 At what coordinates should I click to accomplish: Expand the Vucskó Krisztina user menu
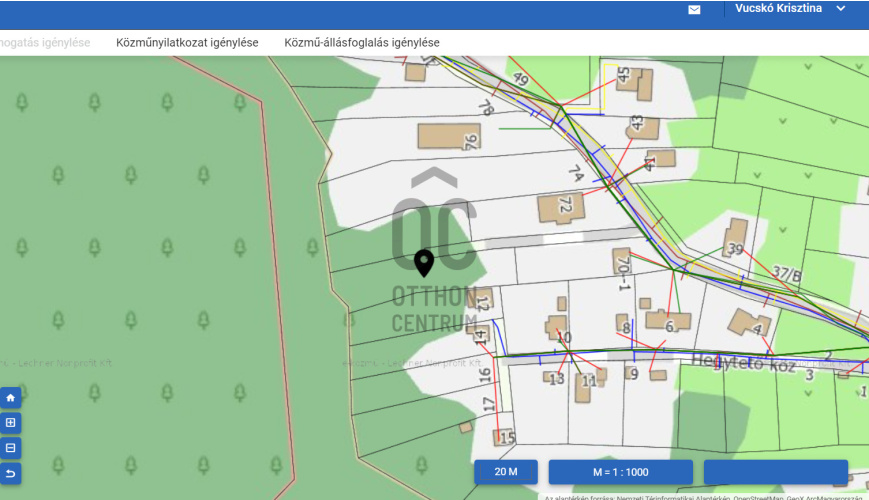coord(841,8)
